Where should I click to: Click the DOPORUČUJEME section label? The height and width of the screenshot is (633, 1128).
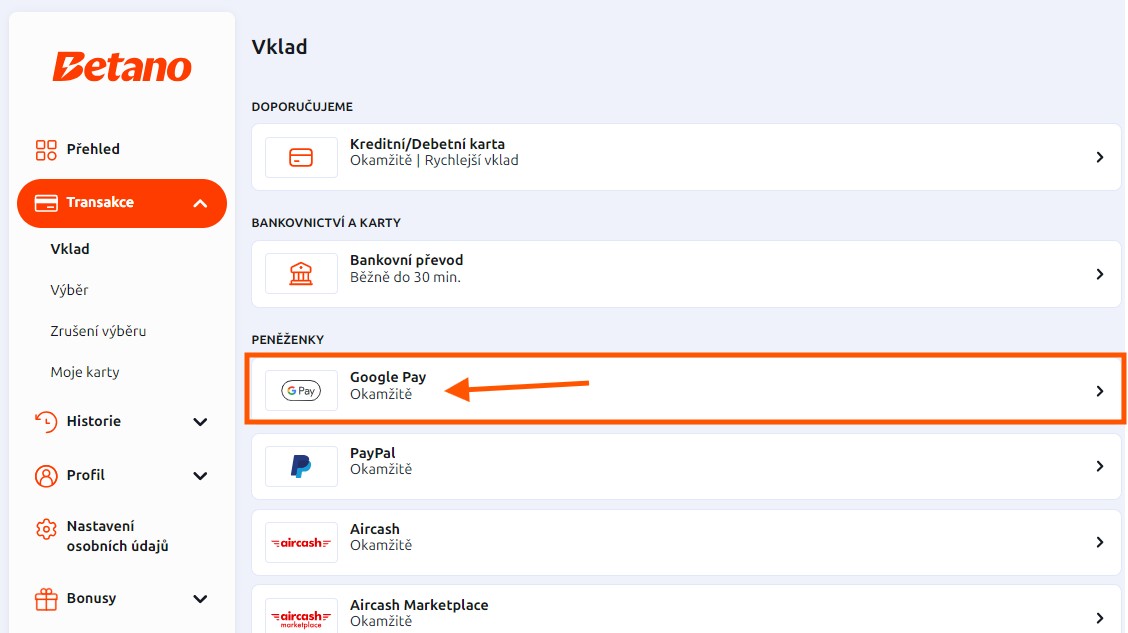302,107
